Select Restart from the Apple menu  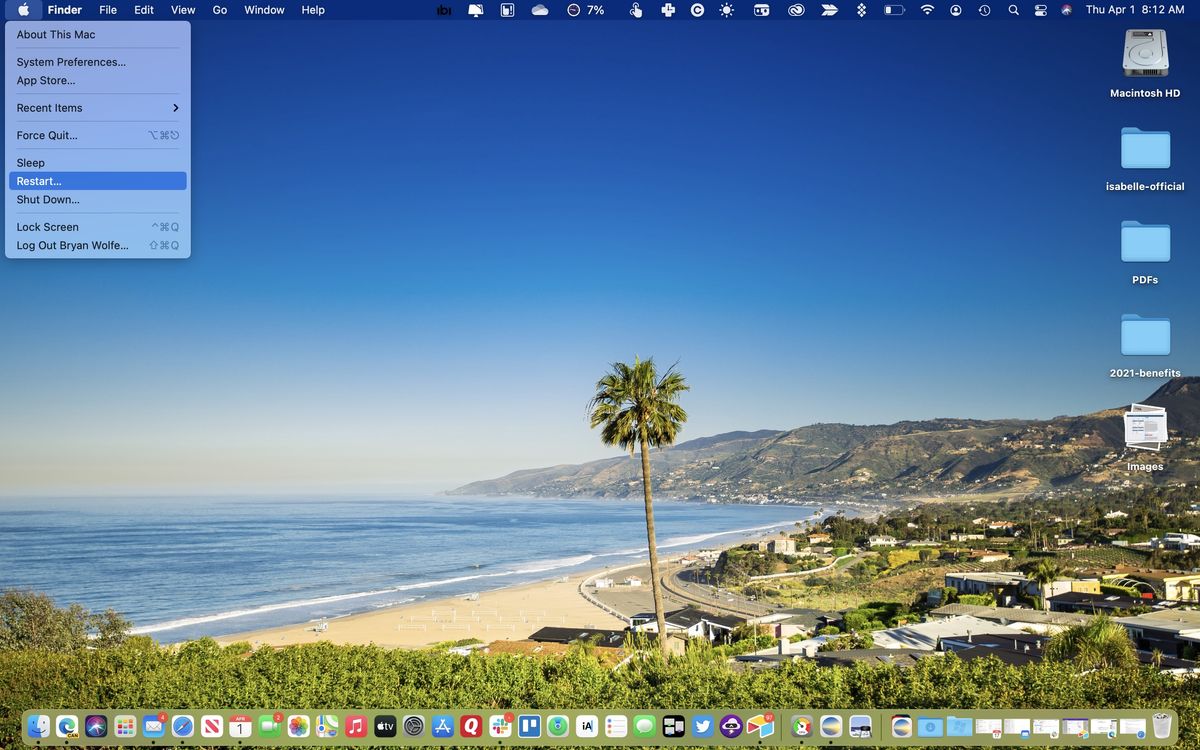(x=40, y=181)
